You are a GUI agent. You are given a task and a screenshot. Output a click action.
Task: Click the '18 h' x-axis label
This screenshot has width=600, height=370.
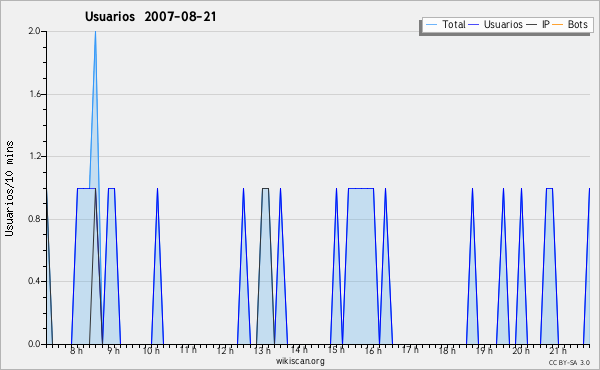447,350
